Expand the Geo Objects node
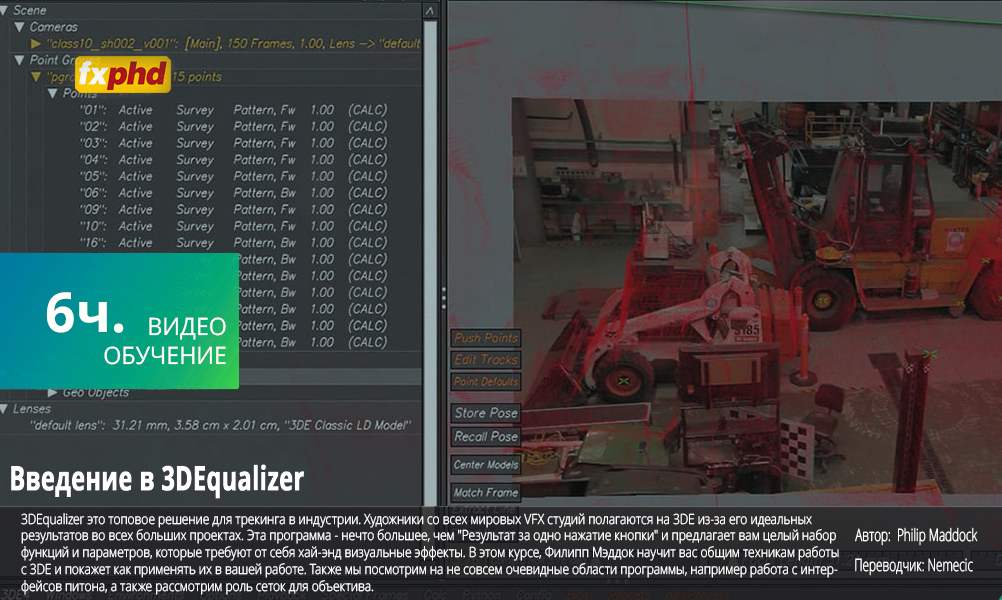This screenshot has width=1002, height=600. (x=53, y=393)
